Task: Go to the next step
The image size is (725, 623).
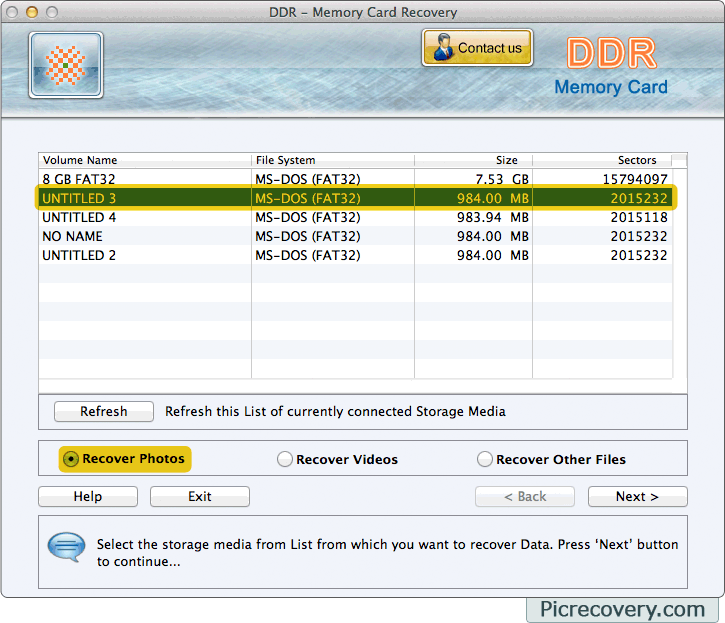Action: point(638,496)
